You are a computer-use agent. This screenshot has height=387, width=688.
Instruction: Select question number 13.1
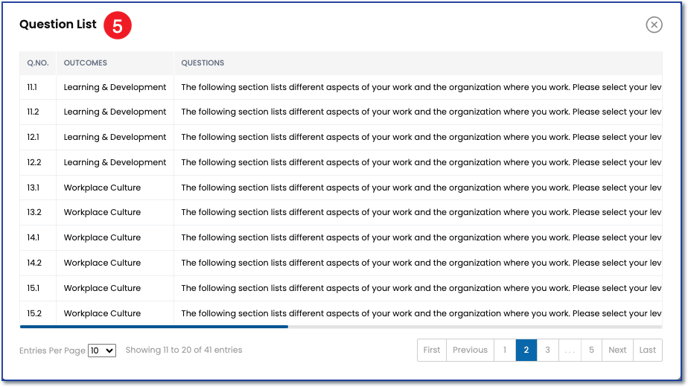coord(33,187)
